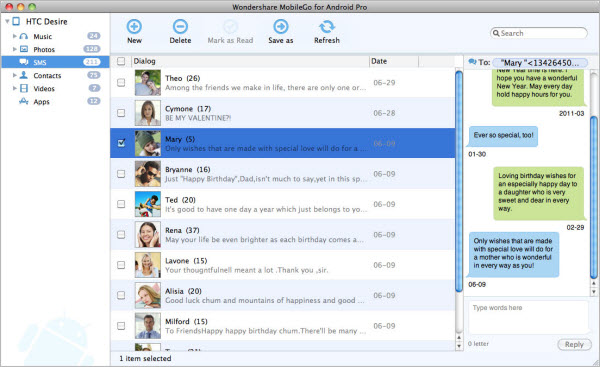Click the Save as icon
600x367 pixels.
click(x=280, y=26)
